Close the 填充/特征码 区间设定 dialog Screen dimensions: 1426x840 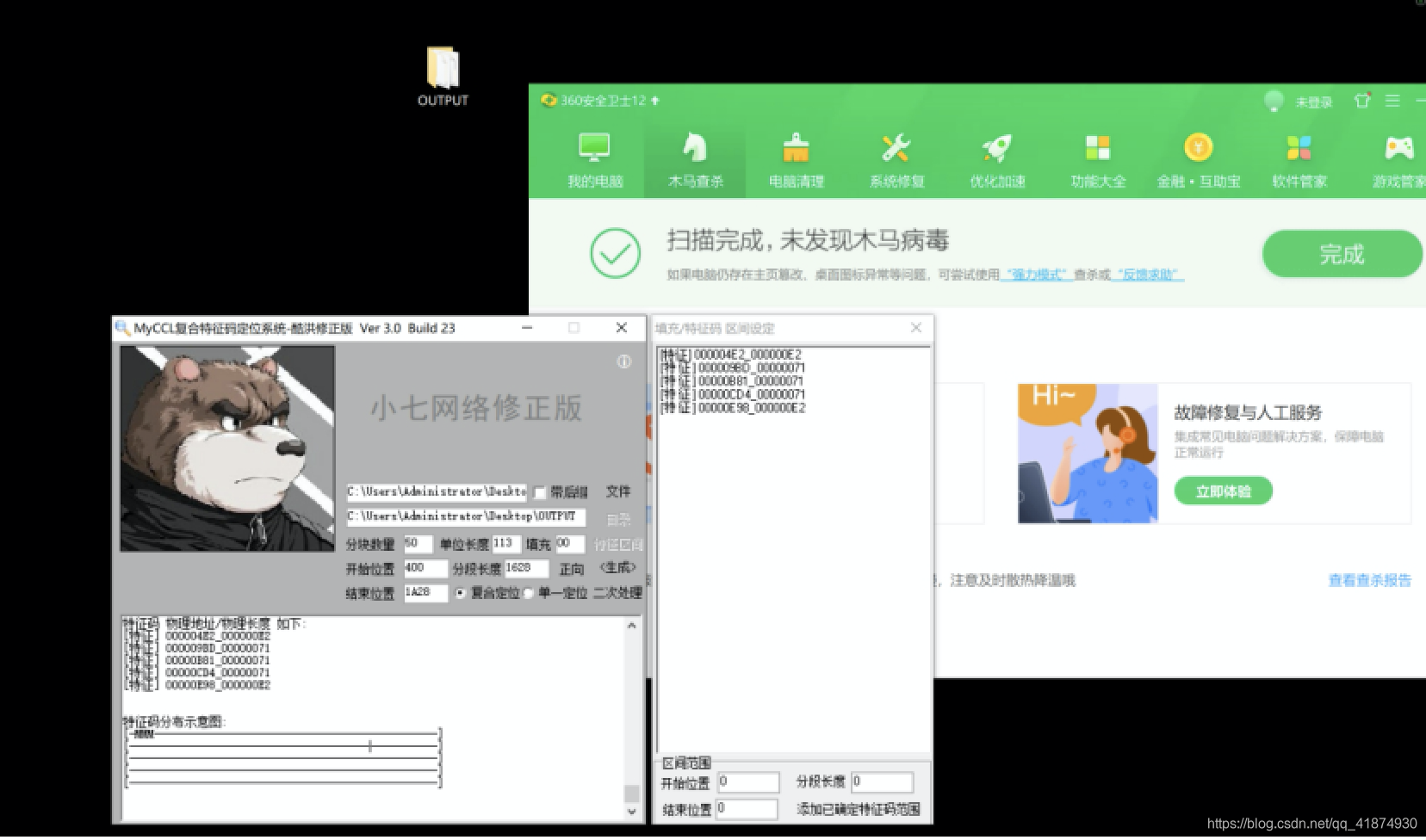916,328
